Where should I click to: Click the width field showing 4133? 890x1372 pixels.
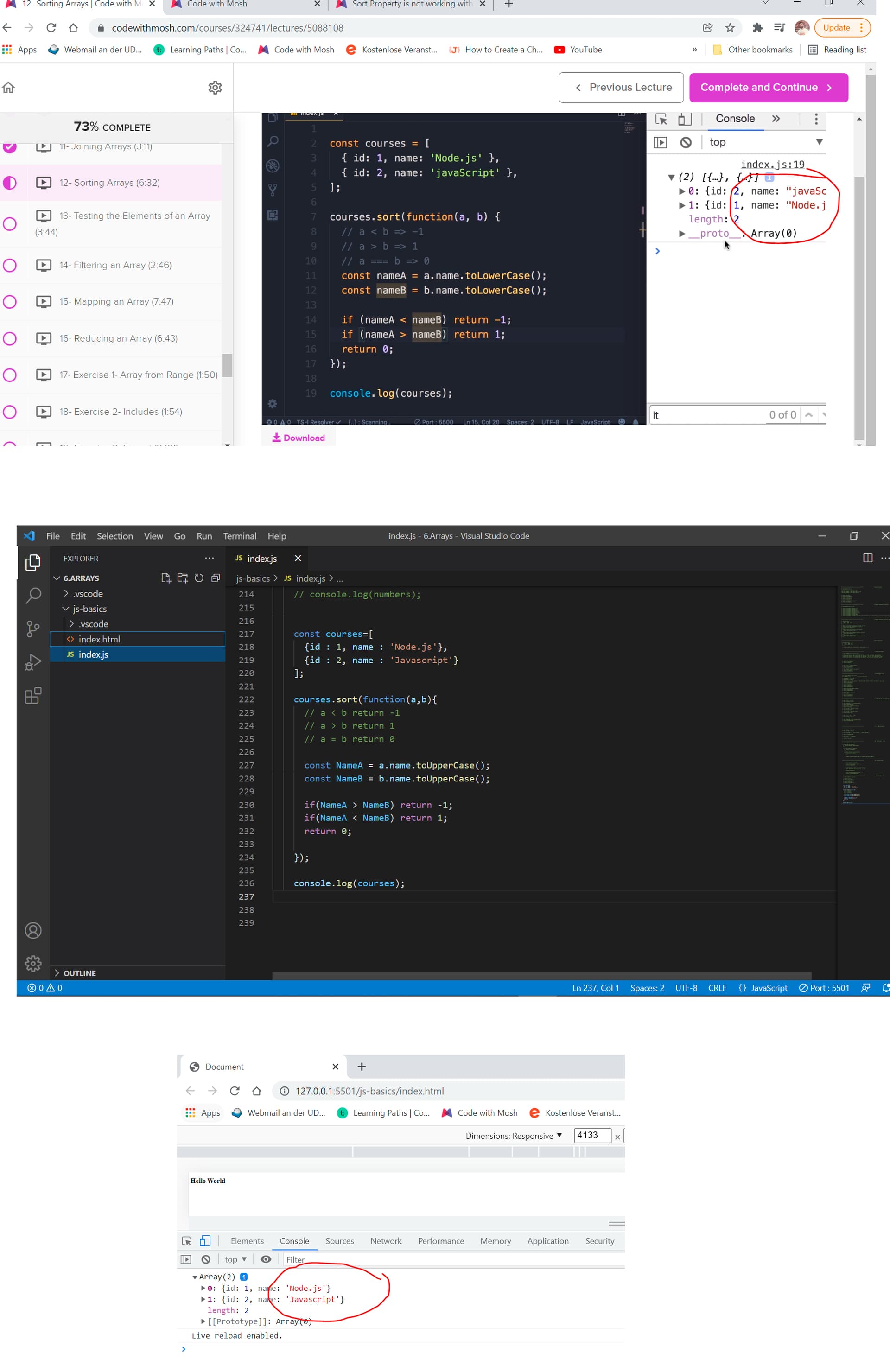(592, 1135)
